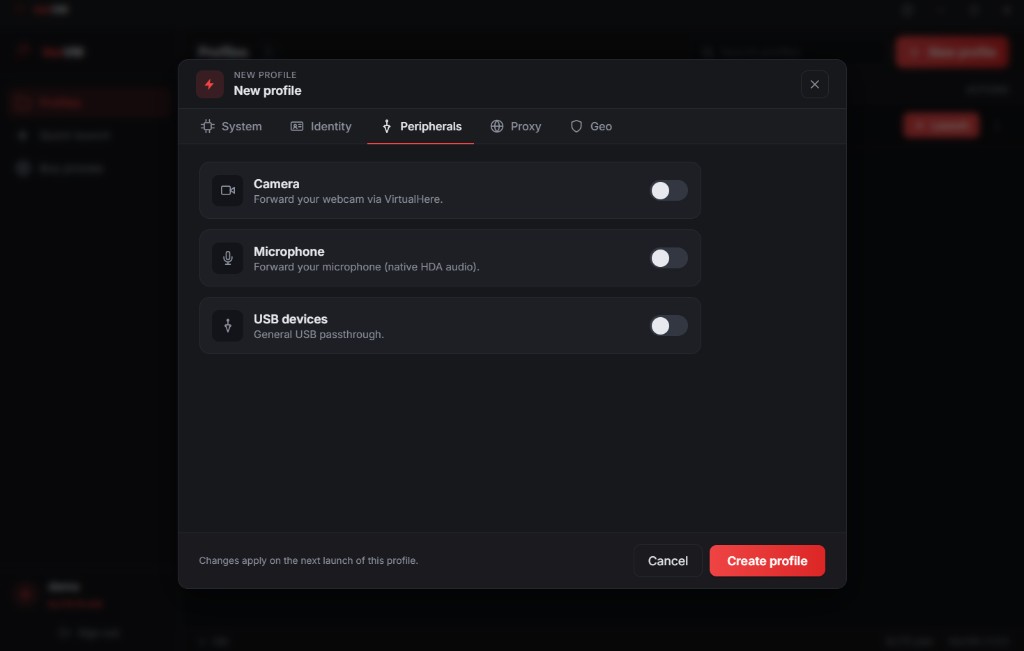Turn on Microphone forwarding toggle
The width and height of the screenshot is (1024, 651).
[x=669, y=258]
